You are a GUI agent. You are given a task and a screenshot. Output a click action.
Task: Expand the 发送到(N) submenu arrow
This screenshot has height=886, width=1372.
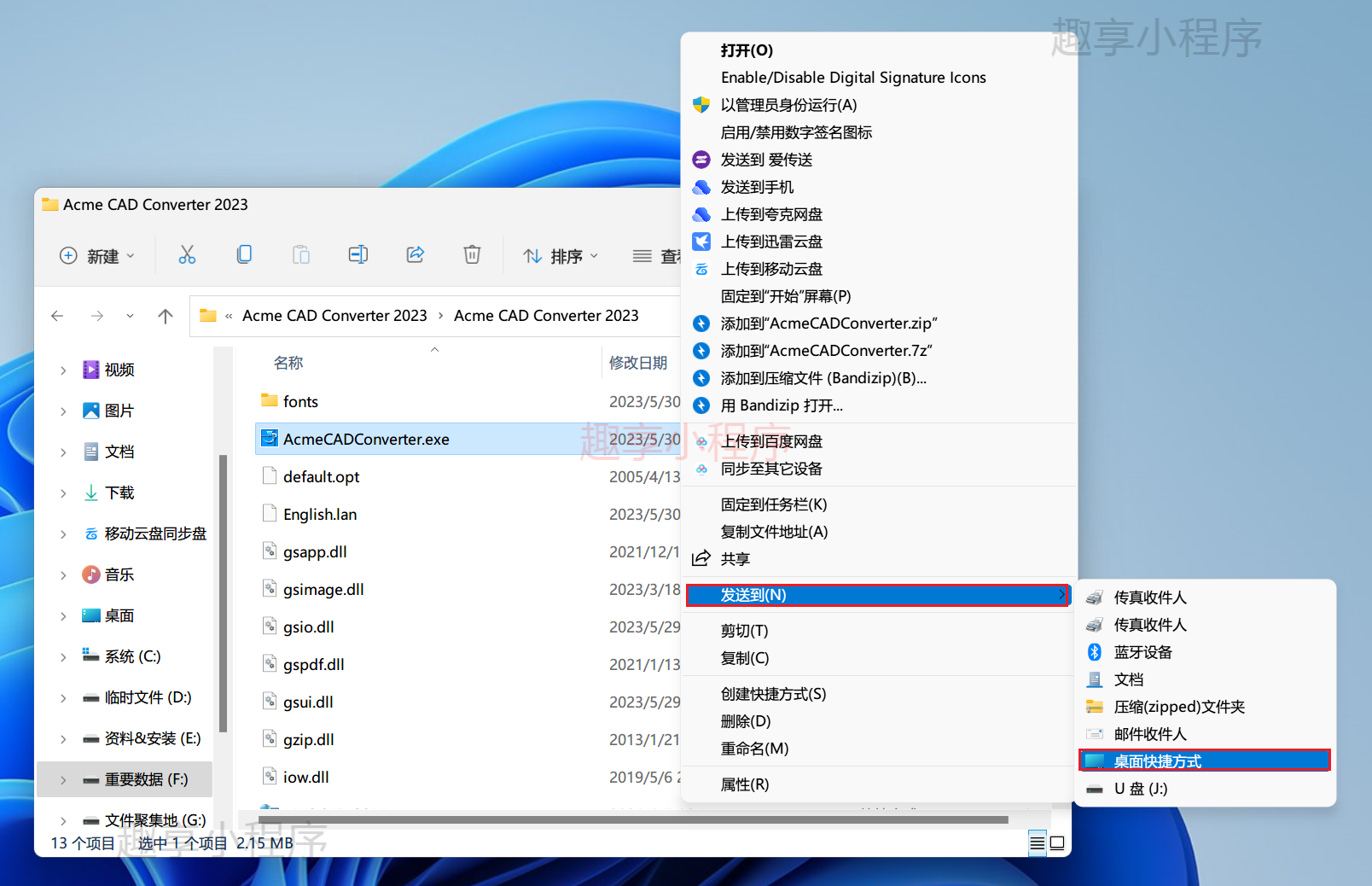[x=1061, y=595]
